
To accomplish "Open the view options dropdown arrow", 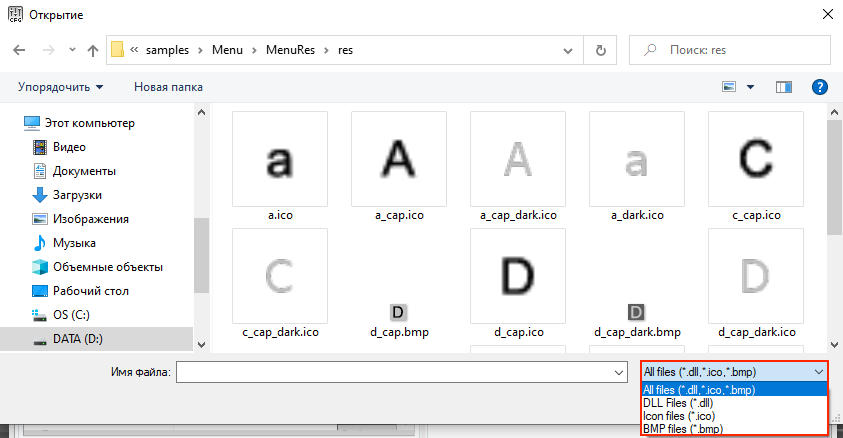I will 751,87.
